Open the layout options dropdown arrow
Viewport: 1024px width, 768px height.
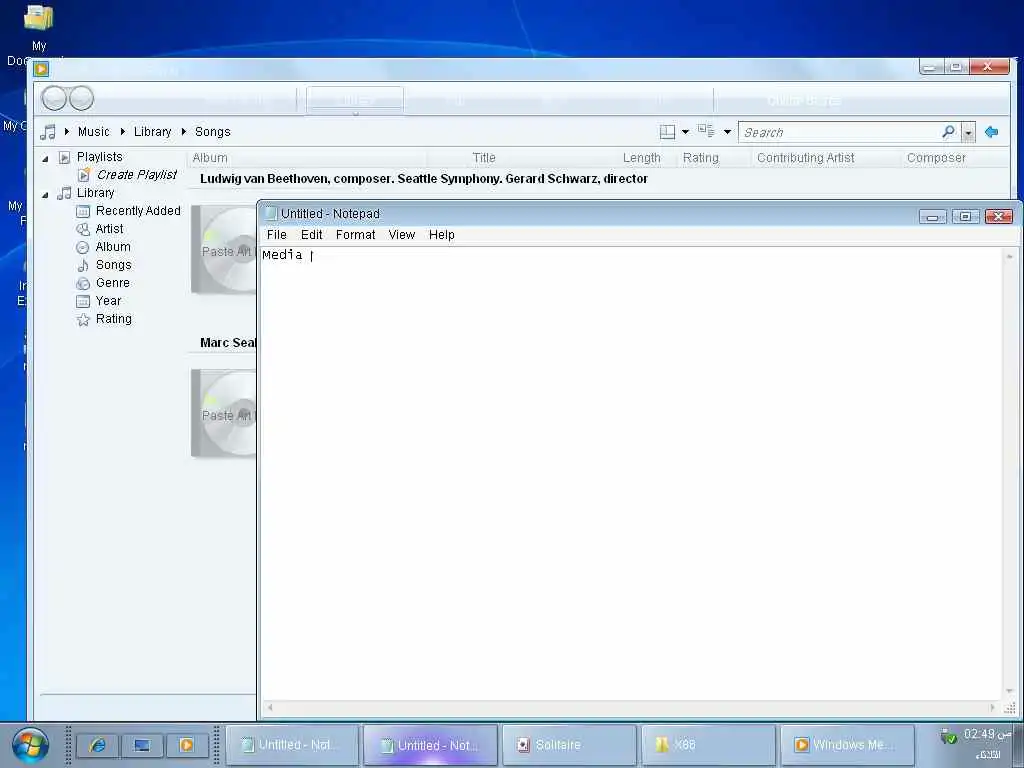[685, 132]
